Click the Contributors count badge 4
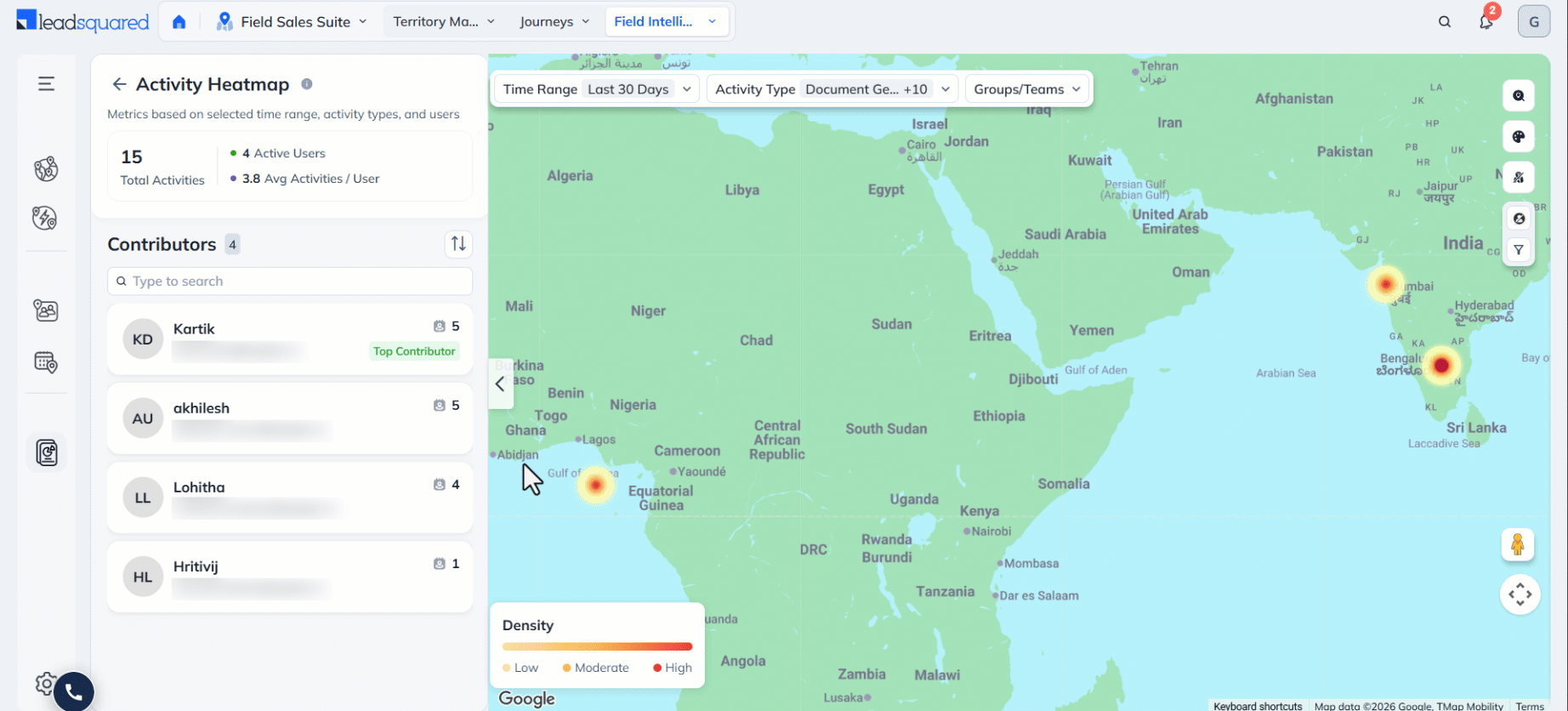 (232, 245)
